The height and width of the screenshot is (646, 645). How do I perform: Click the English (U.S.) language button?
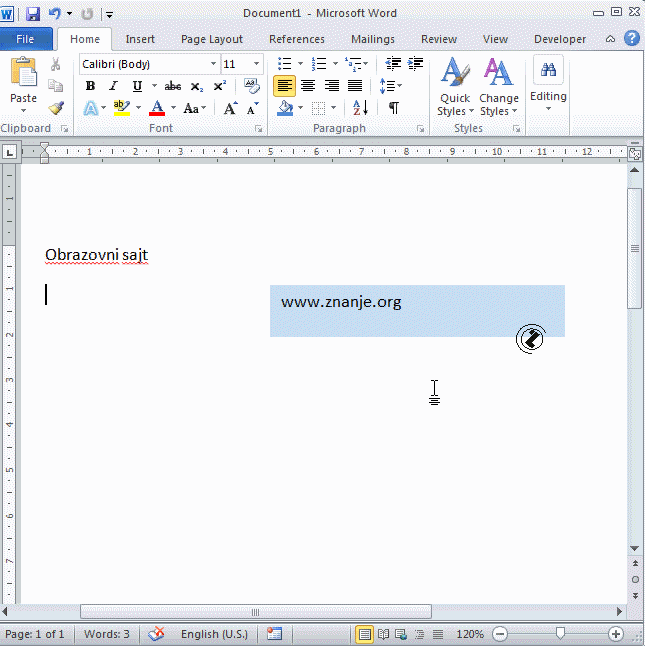pyautogui.click(x=214, y=634)
